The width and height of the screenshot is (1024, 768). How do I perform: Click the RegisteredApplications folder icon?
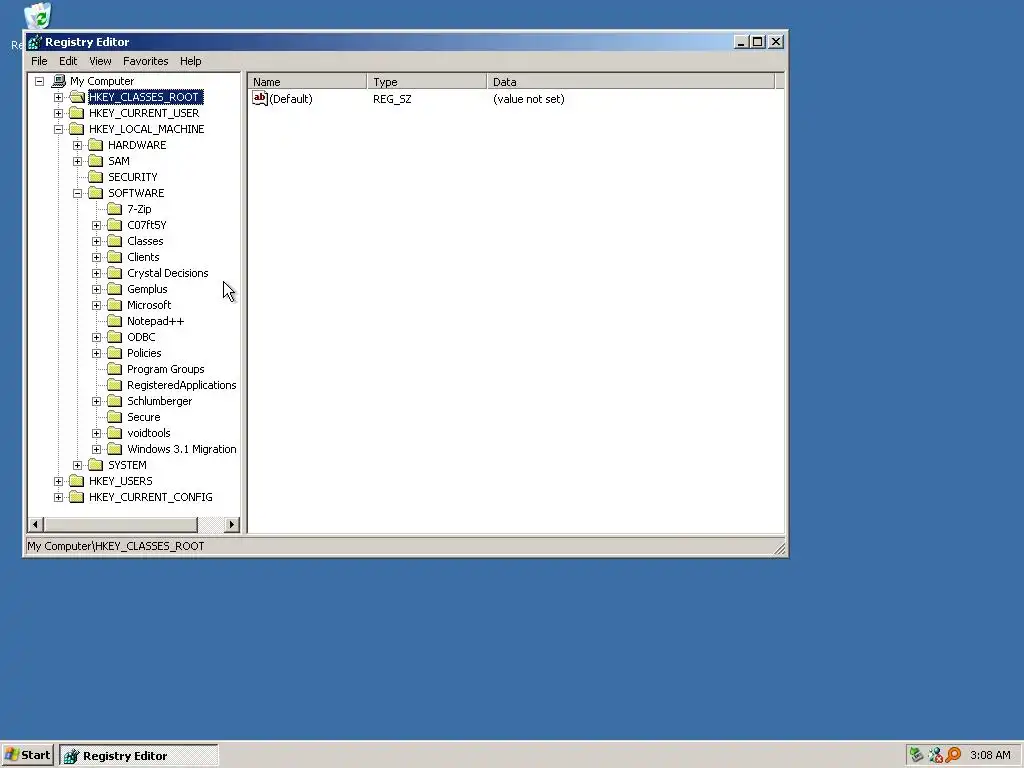click(x=115, y=385)
